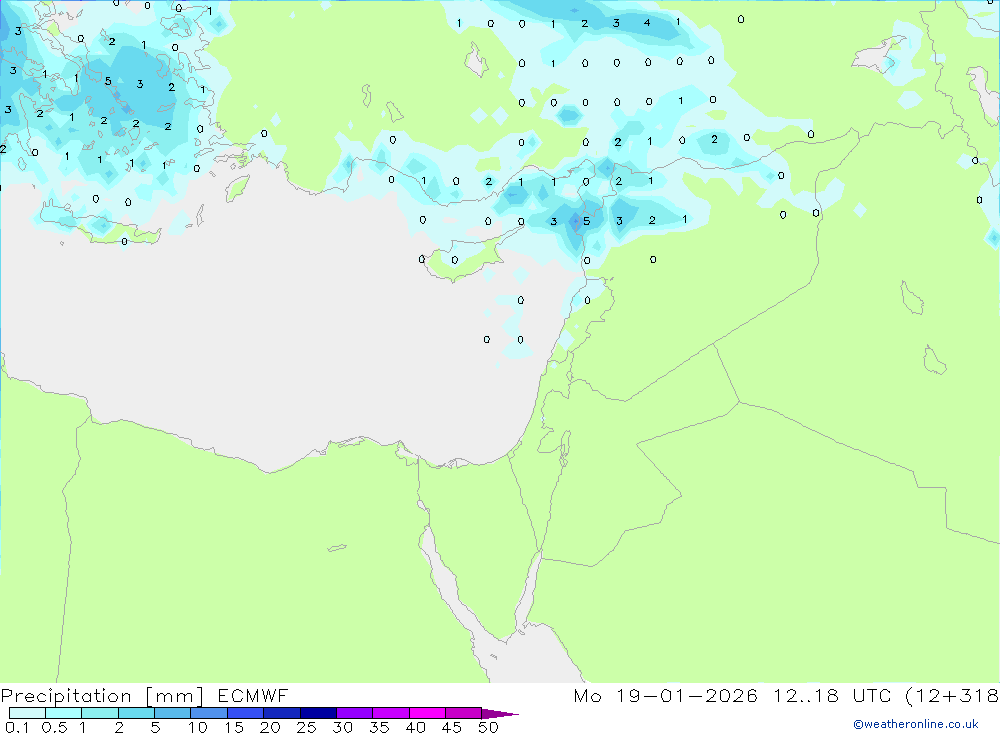The width and height of the screenshot is (1000, 733).
Task: Click the 35–40 mm magenta legend box
Action: point(391,713)
